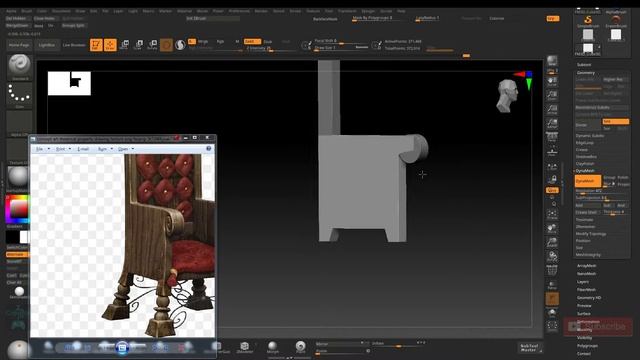This screenshot has height=360, width=640.
Task: Expand the Dynamic Subdiv section
Action: coord(590,136)
